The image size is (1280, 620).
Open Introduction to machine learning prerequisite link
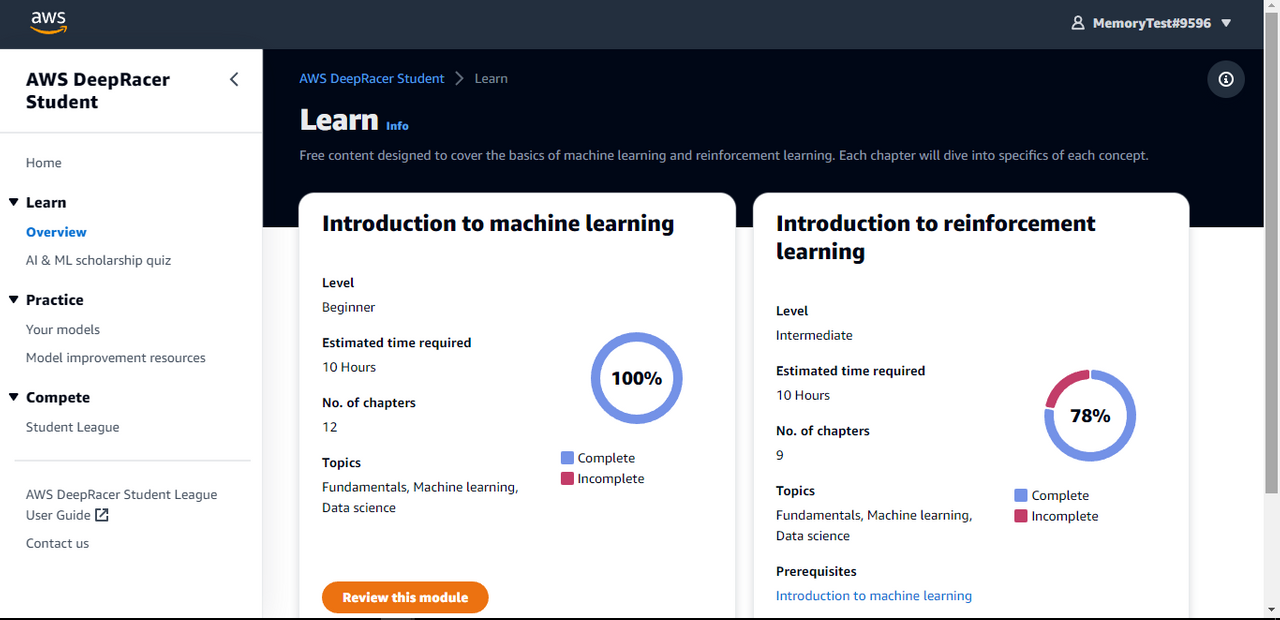click(874, 595)
